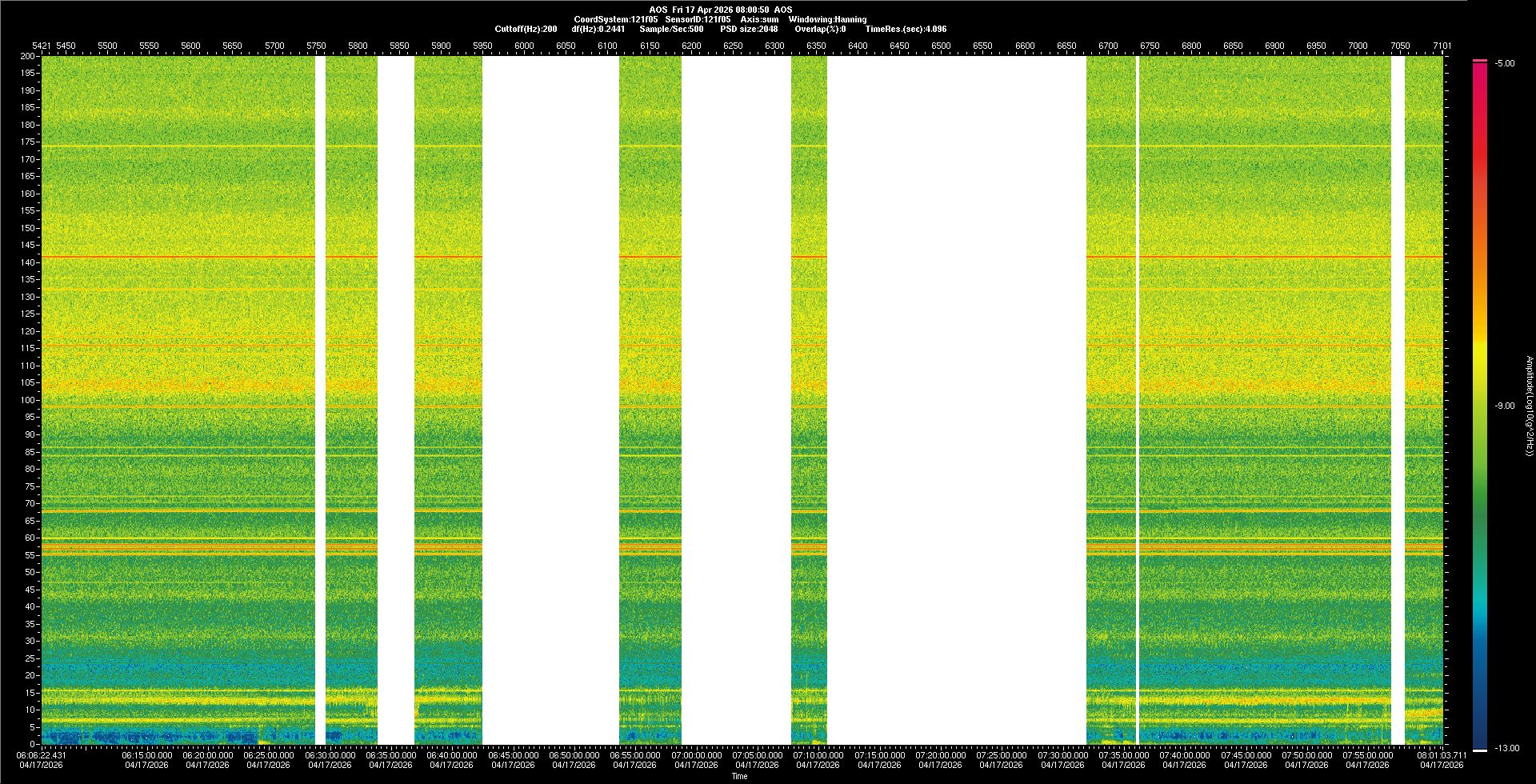The width and height of the screenshot is (1536, 784).
Task: Click the "-13.00" color scale label
Action: tap(1506, 748)
